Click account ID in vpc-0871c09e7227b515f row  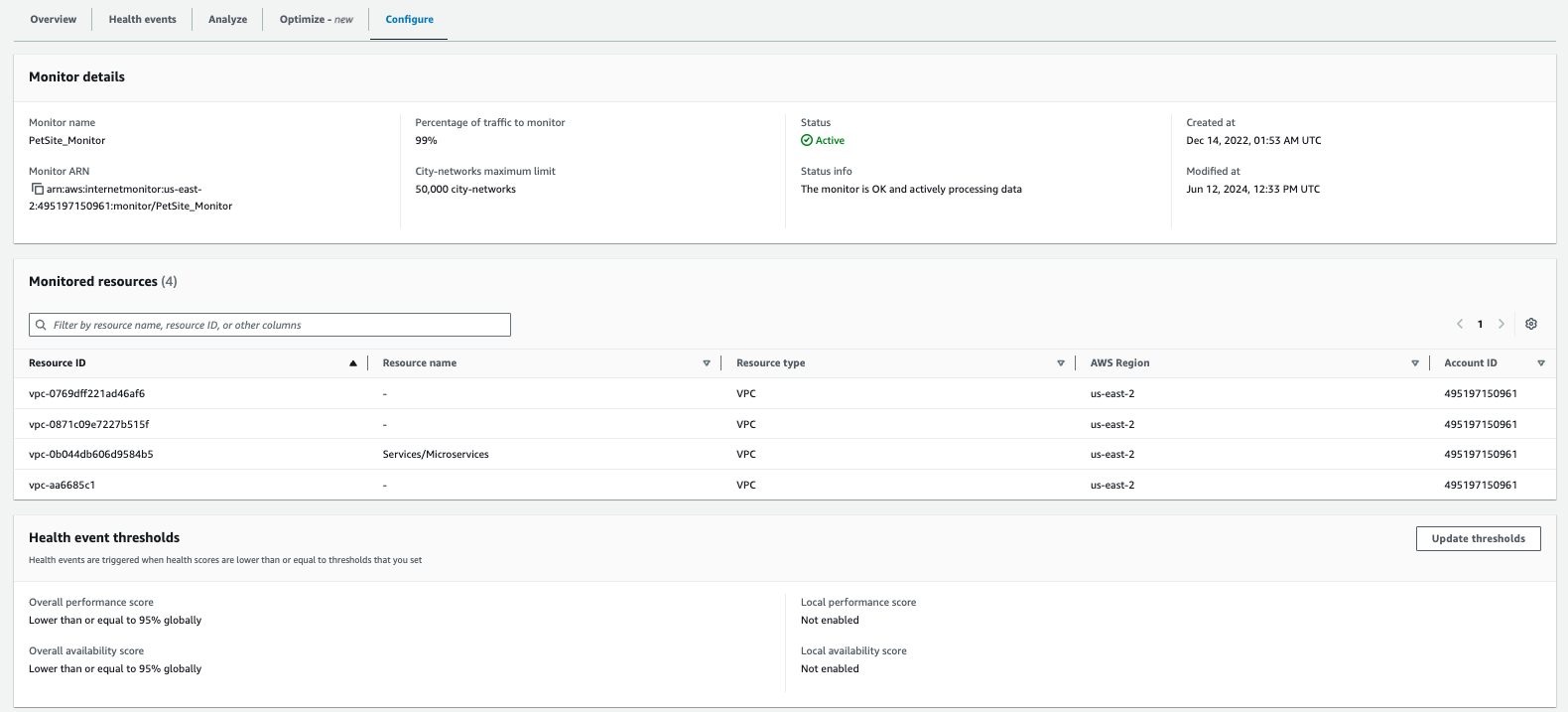click(x=1481, y=424)
